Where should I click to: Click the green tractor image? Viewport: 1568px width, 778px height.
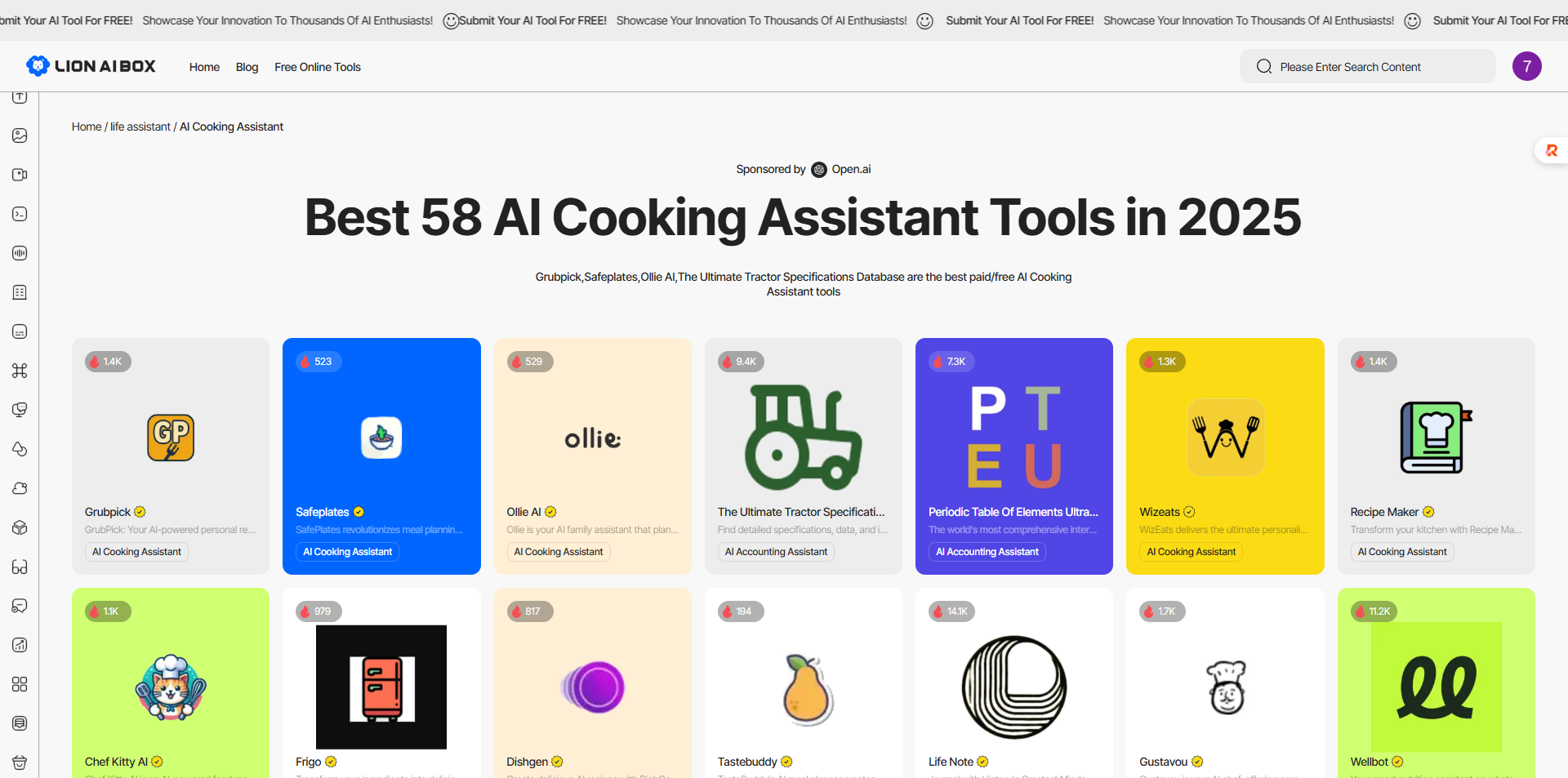(804, 438)
